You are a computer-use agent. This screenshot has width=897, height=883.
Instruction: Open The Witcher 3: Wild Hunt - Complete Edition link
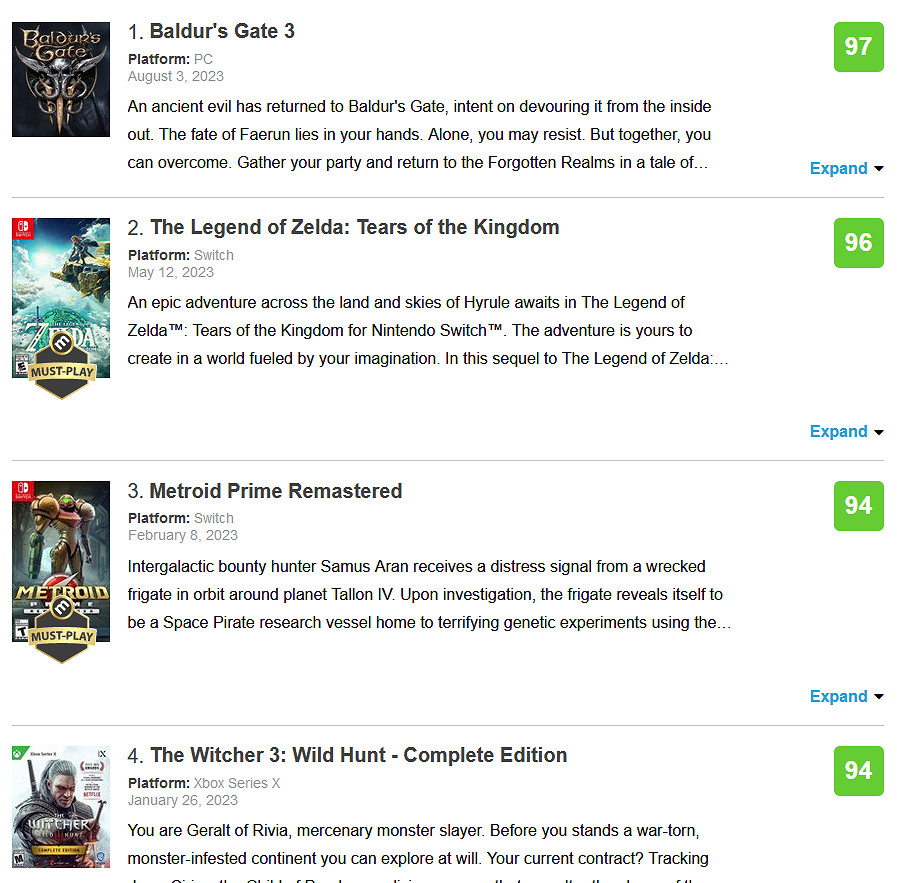pyautogui.click(x=359, y=755)
